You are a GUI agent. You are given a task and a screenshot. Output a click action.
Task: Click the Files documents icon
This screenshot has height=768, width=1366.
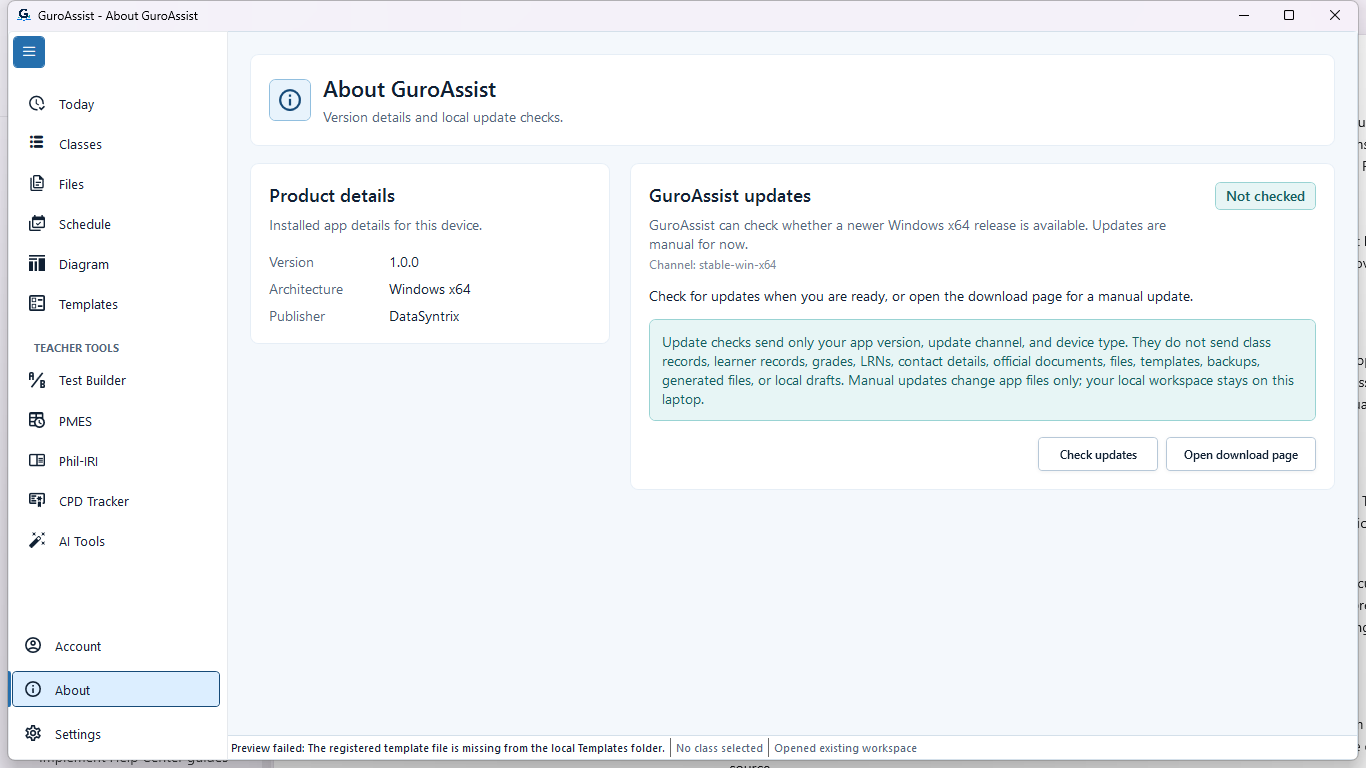coord(37,183)
